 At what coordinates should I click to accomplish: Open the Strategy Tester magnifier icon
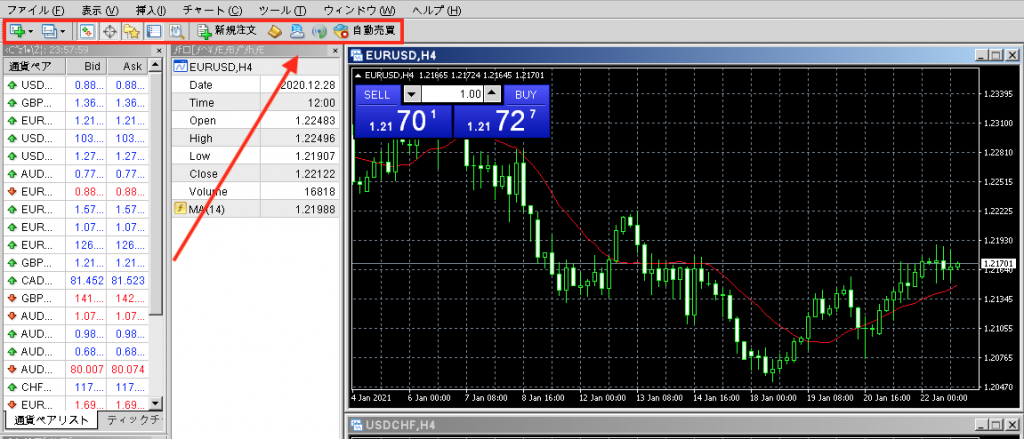[x=176, y=31]
